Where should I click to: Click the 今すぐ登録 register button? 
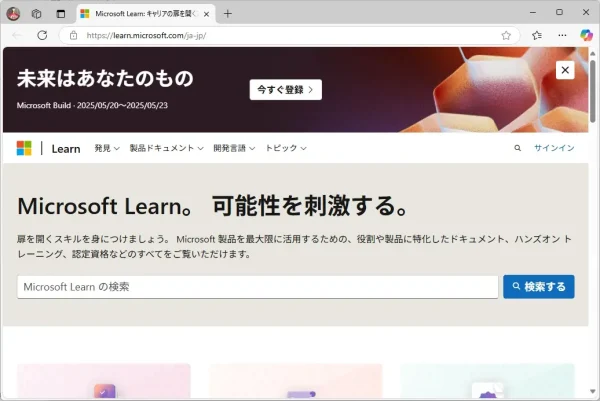coord(285,90)
